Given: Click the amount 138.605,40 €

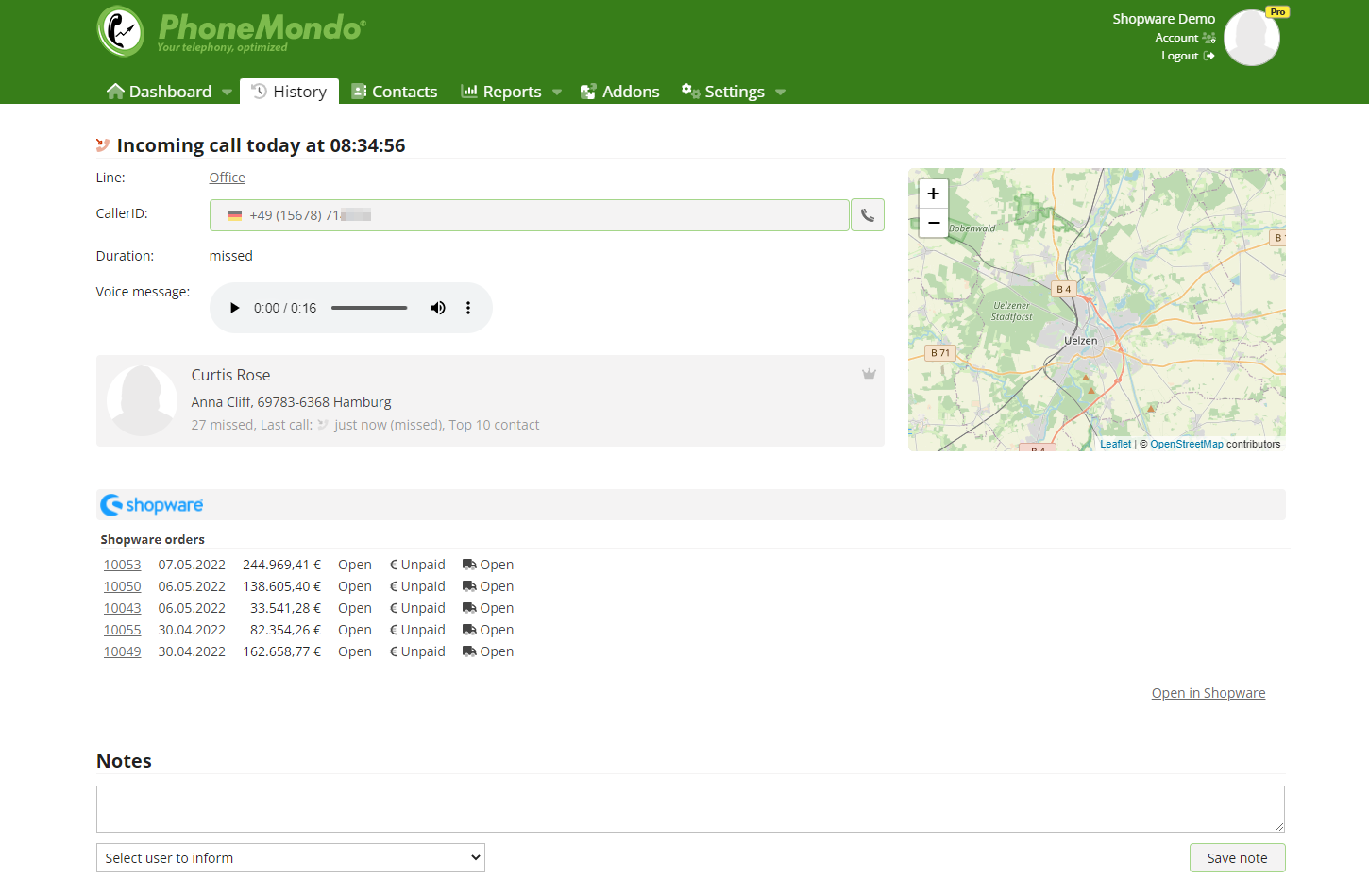Looking at the screenshot, I should 281,586.
